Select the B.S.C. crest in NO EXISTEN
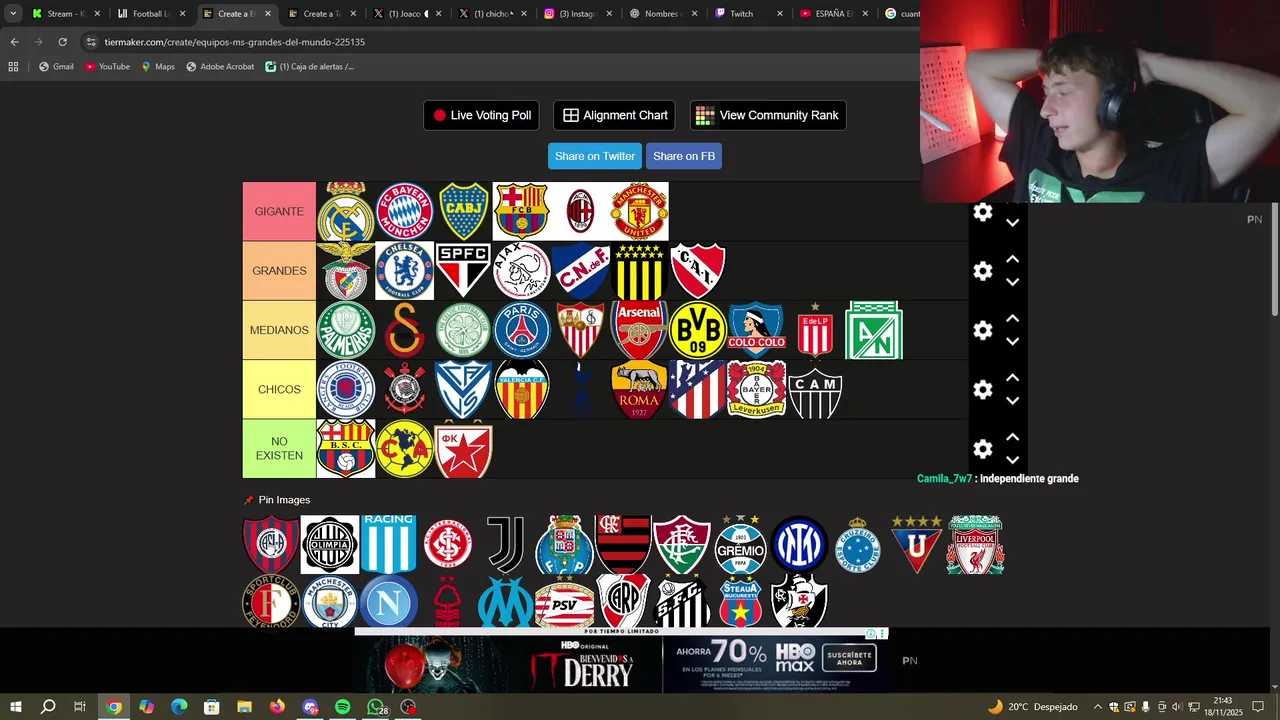This screenshot has width=1280, height=720. click(x=346, y=448)
